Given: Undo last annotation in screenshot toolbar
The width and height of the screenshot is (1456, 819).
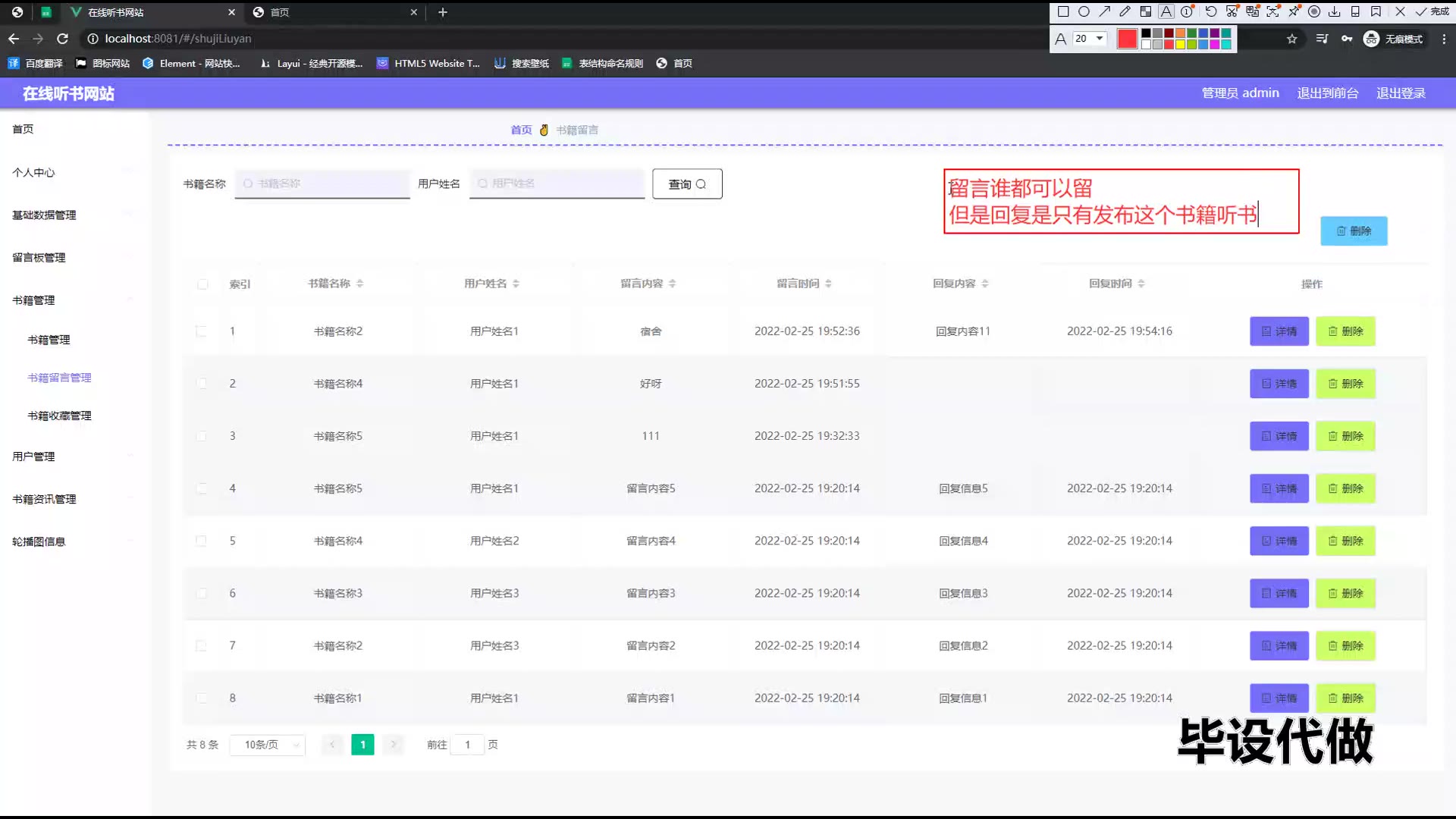Looking at the screenshot, I should pyautogui.click(x=1211, y=11).
